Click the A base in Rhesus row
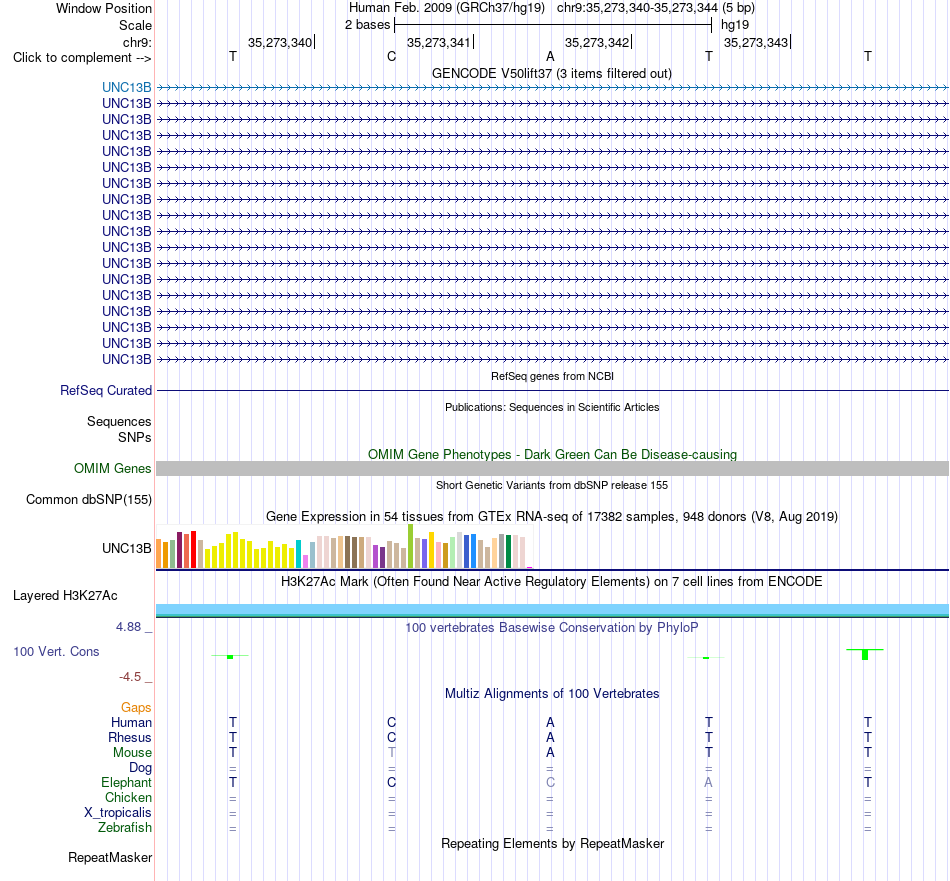950x881 pixels. [x=550, y=737]
